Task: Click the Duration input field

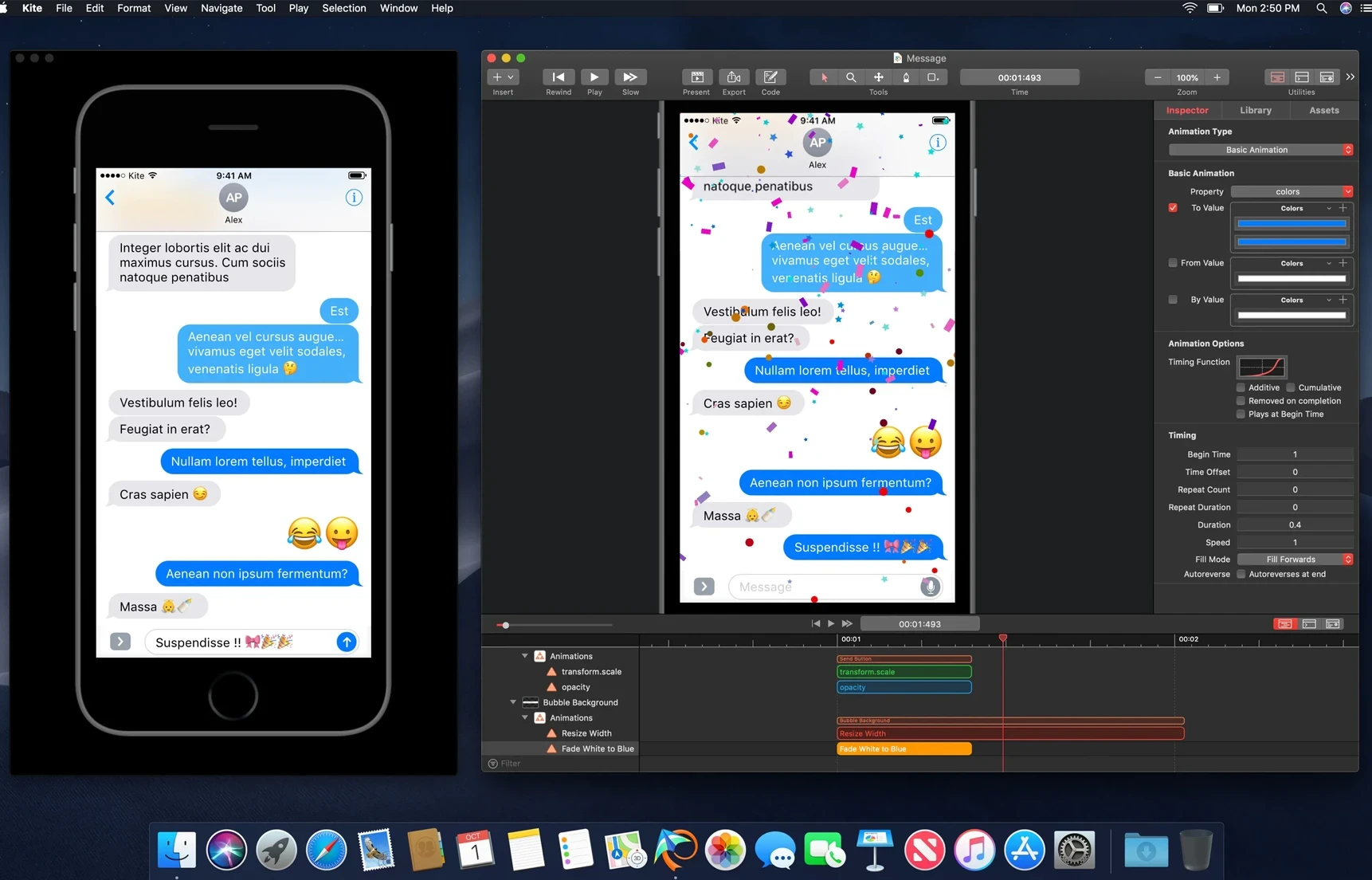Action: tap(1294, 524)
